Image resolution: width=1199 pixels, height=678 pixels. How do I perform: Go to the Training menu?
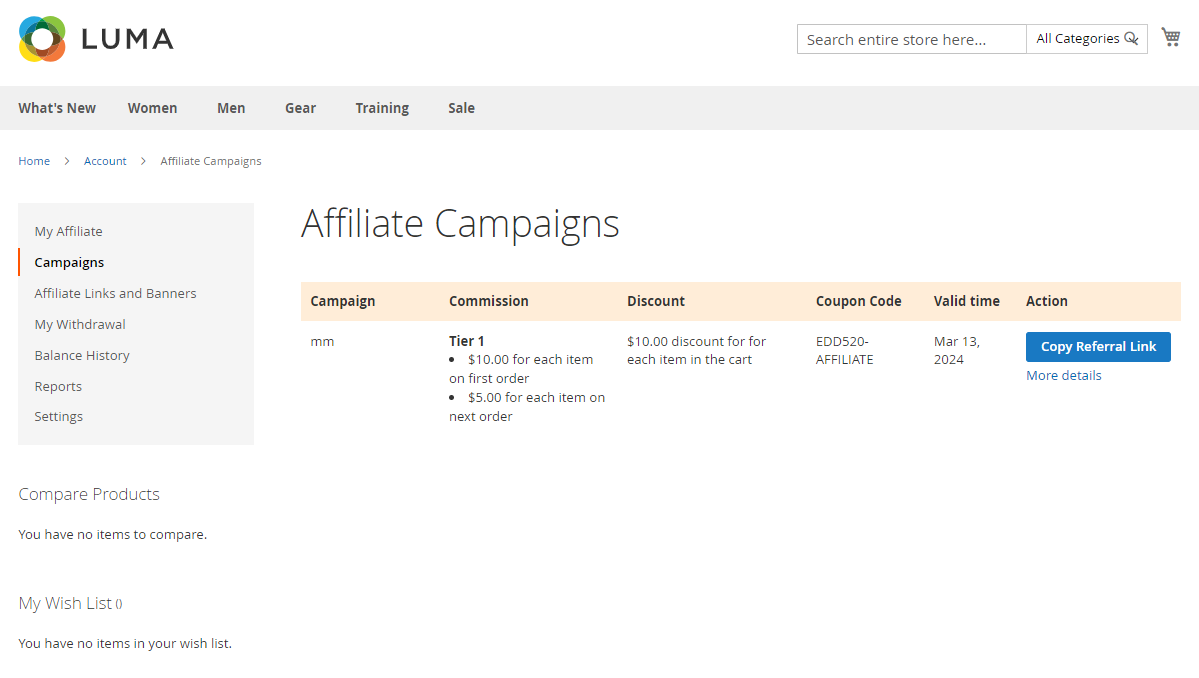pos(382,108)
